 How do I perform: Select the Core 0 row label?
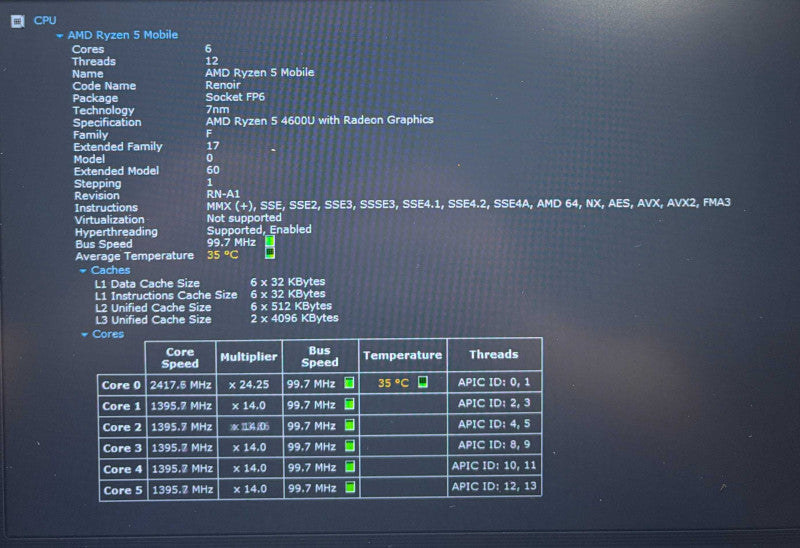[121, 385]
